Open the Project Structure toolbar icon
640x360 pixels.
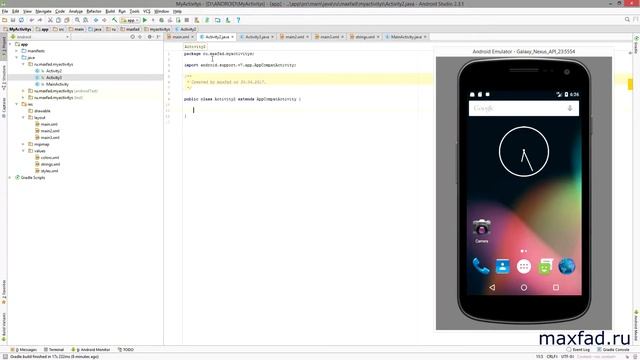[x=218, y=20]
